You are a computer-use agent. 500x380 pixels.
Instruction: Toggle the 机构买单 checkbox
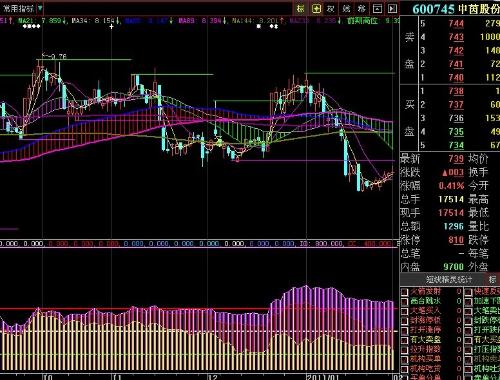pyautogui.click(x=405, y=360)
